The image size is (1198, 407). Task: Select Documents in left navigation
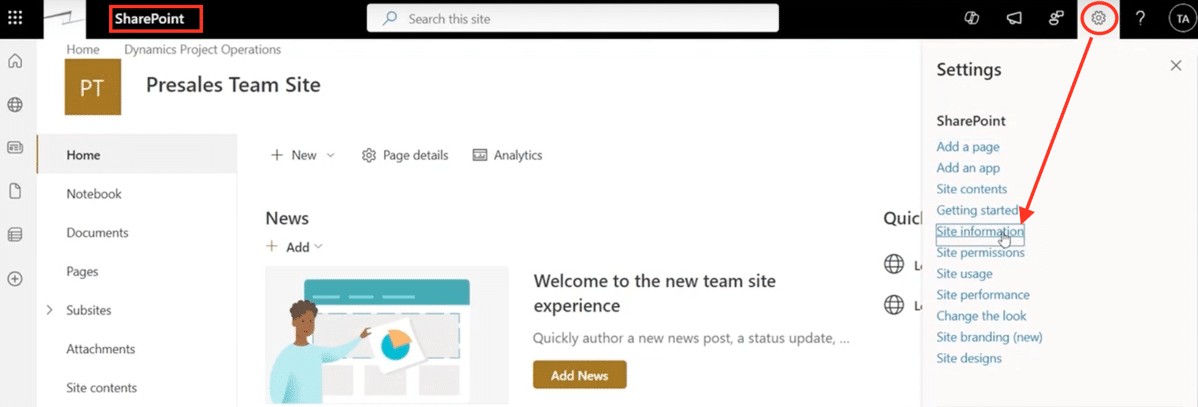pos(97,233)
